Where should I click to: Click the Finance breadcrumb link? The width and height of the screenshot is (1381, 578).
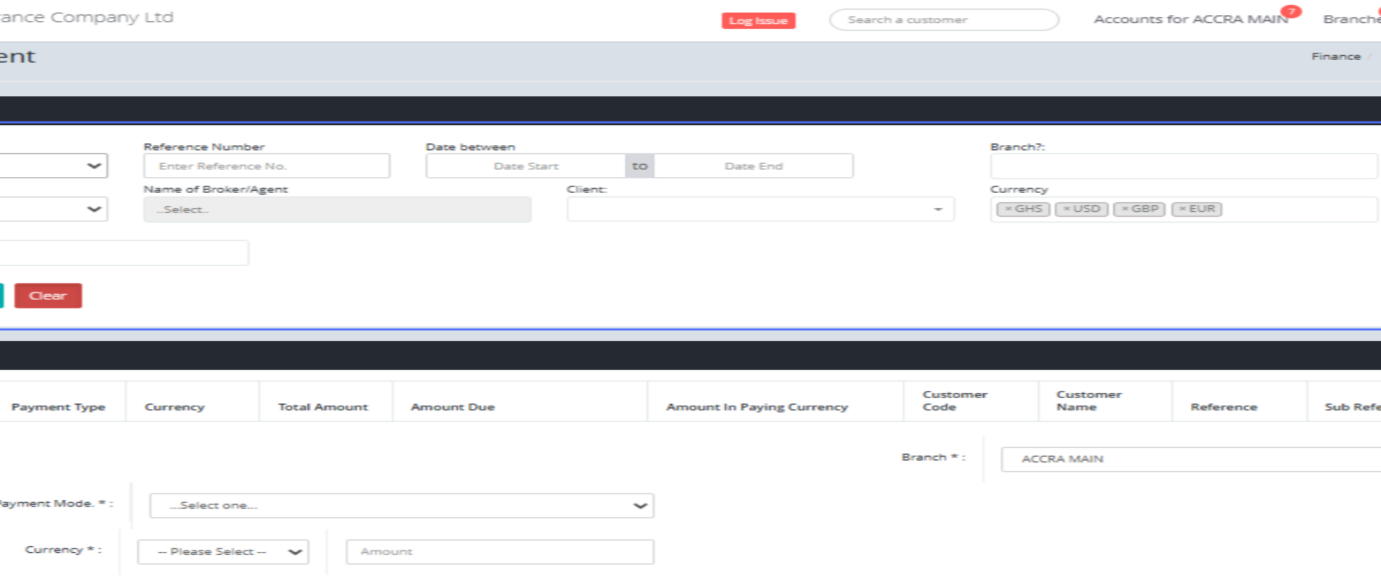click(x=1335, y=57)
